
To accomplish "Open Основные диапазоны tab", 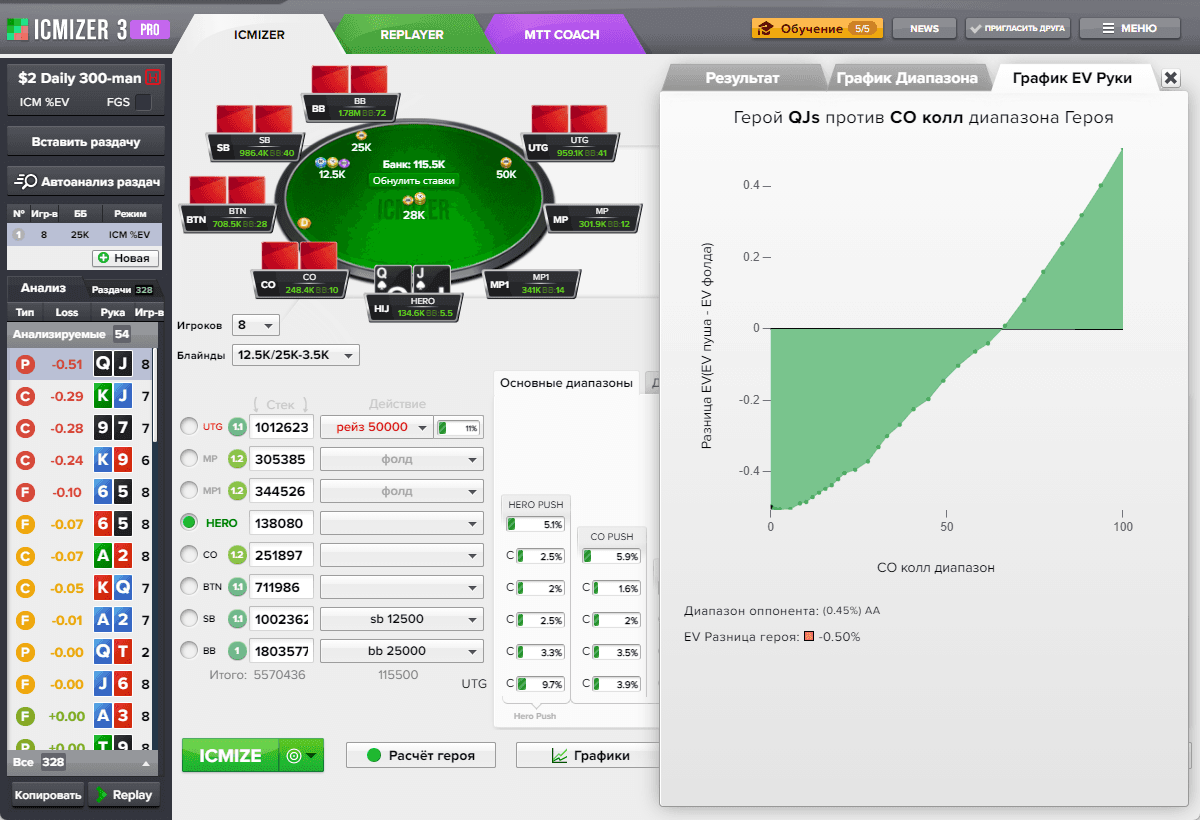I will click(567, 383).
